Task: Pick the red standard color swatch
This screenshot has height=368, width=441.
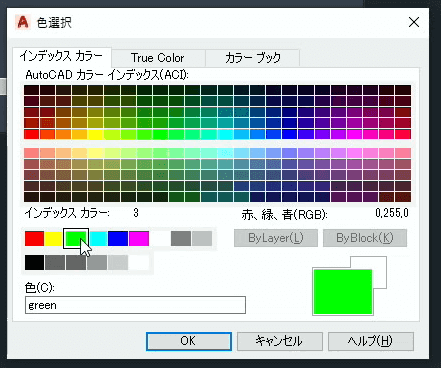Action: (34, 239)
